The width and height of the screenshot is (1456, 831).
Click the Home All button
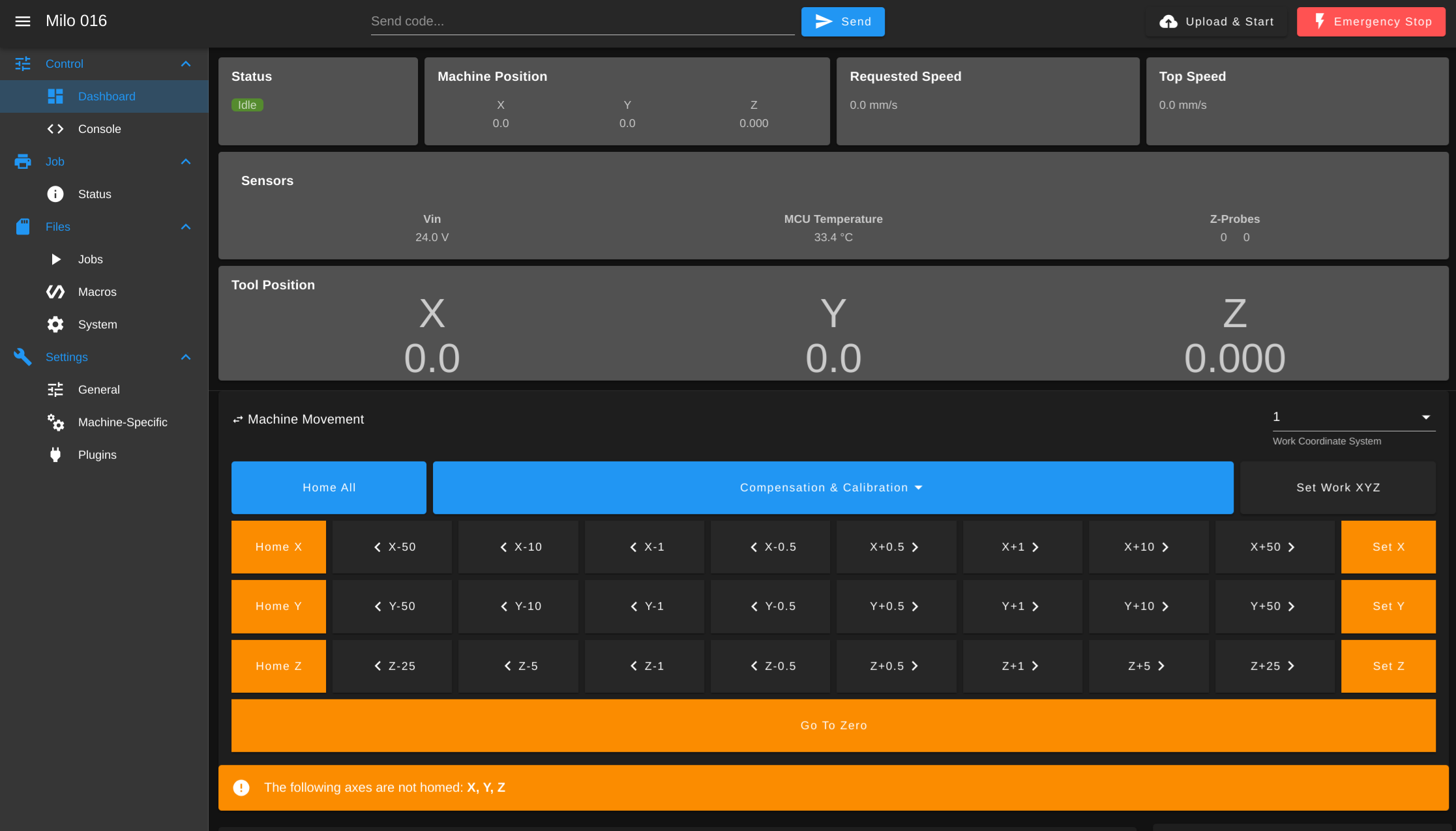329,487
